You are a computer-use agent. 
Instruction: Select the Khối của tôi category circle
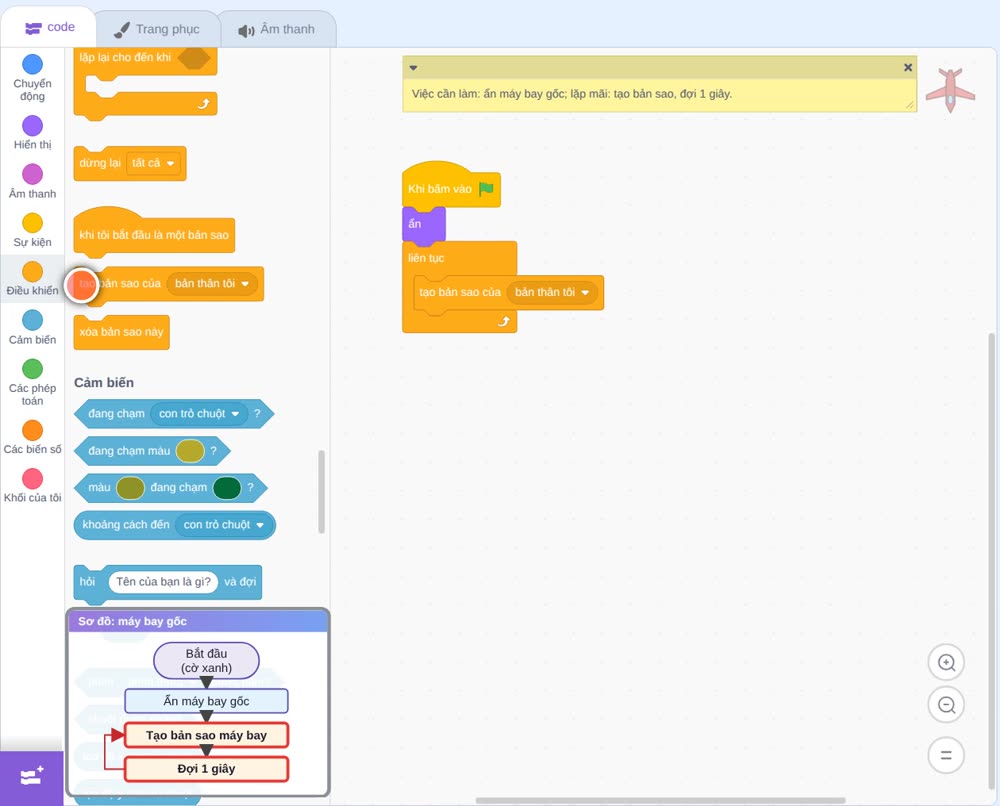[33, 479]
